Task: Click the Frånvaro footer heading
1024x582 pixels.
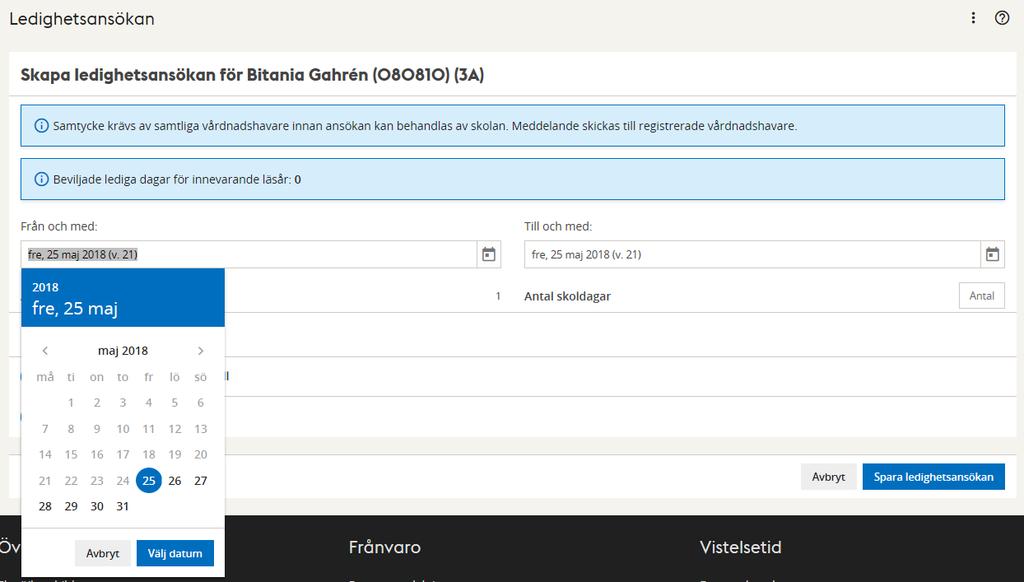Action: tap(385, 547)
